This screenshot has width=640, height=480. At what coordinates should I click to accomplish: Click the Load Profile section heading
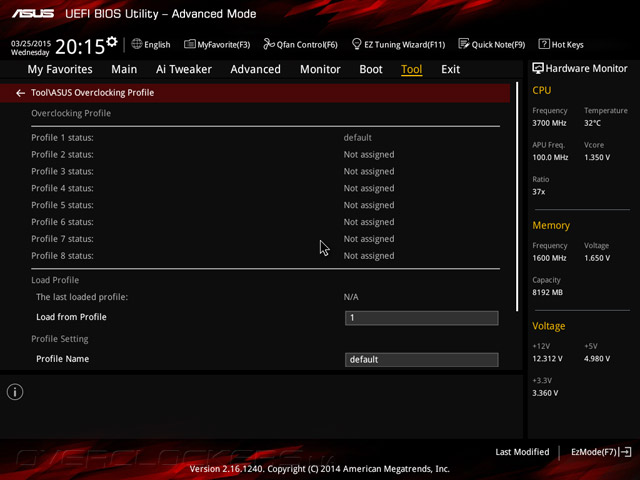(55, 280)
